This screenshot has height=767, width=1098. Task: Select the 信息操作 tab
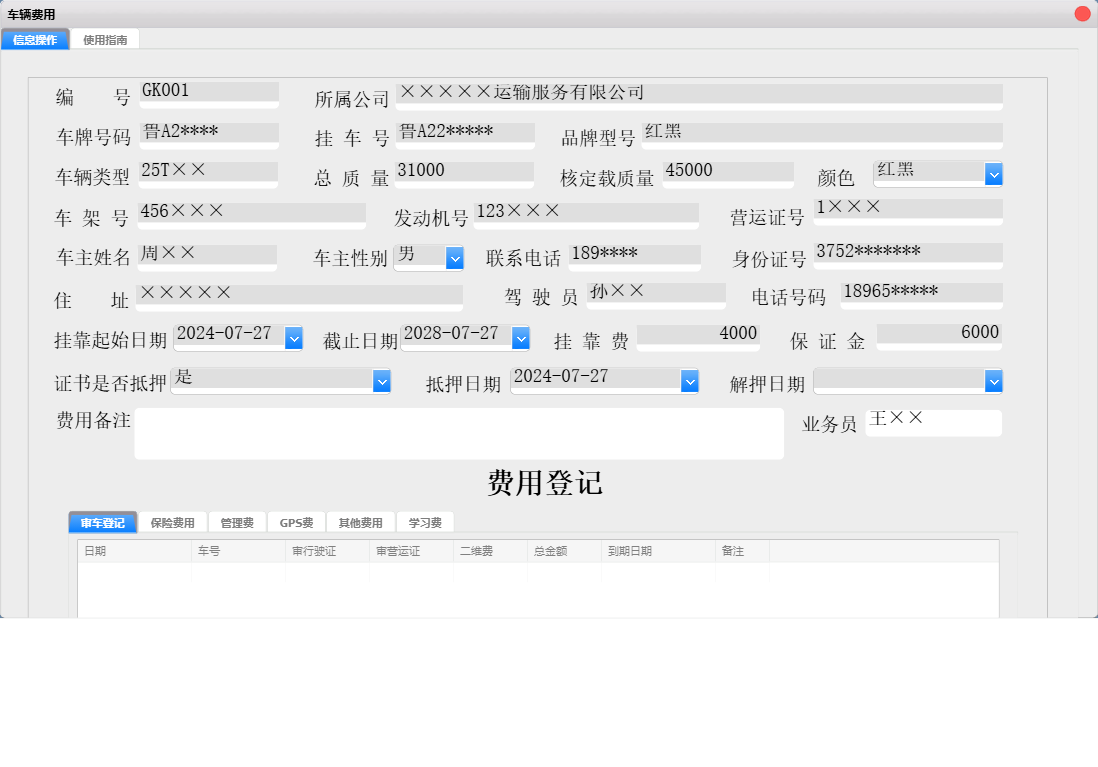coord(35,38)
